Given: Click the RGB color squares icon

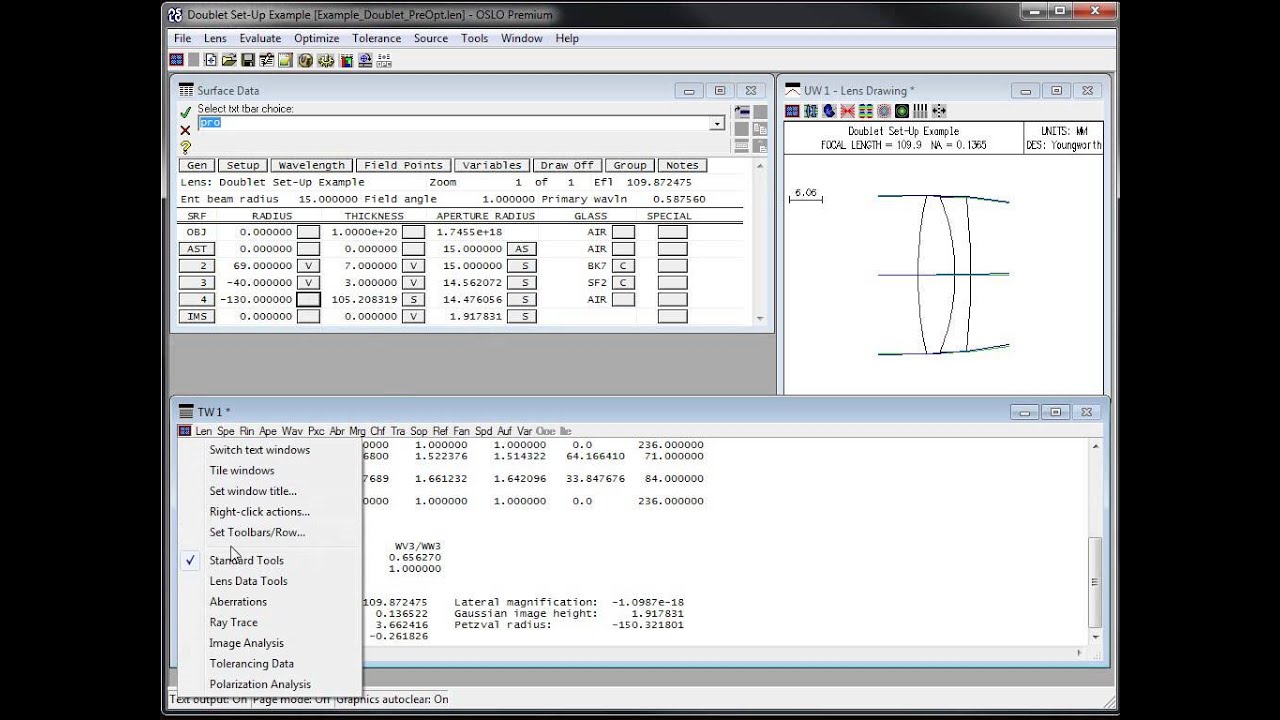Looking at the screenshot, I should click(x=347, y=60).
